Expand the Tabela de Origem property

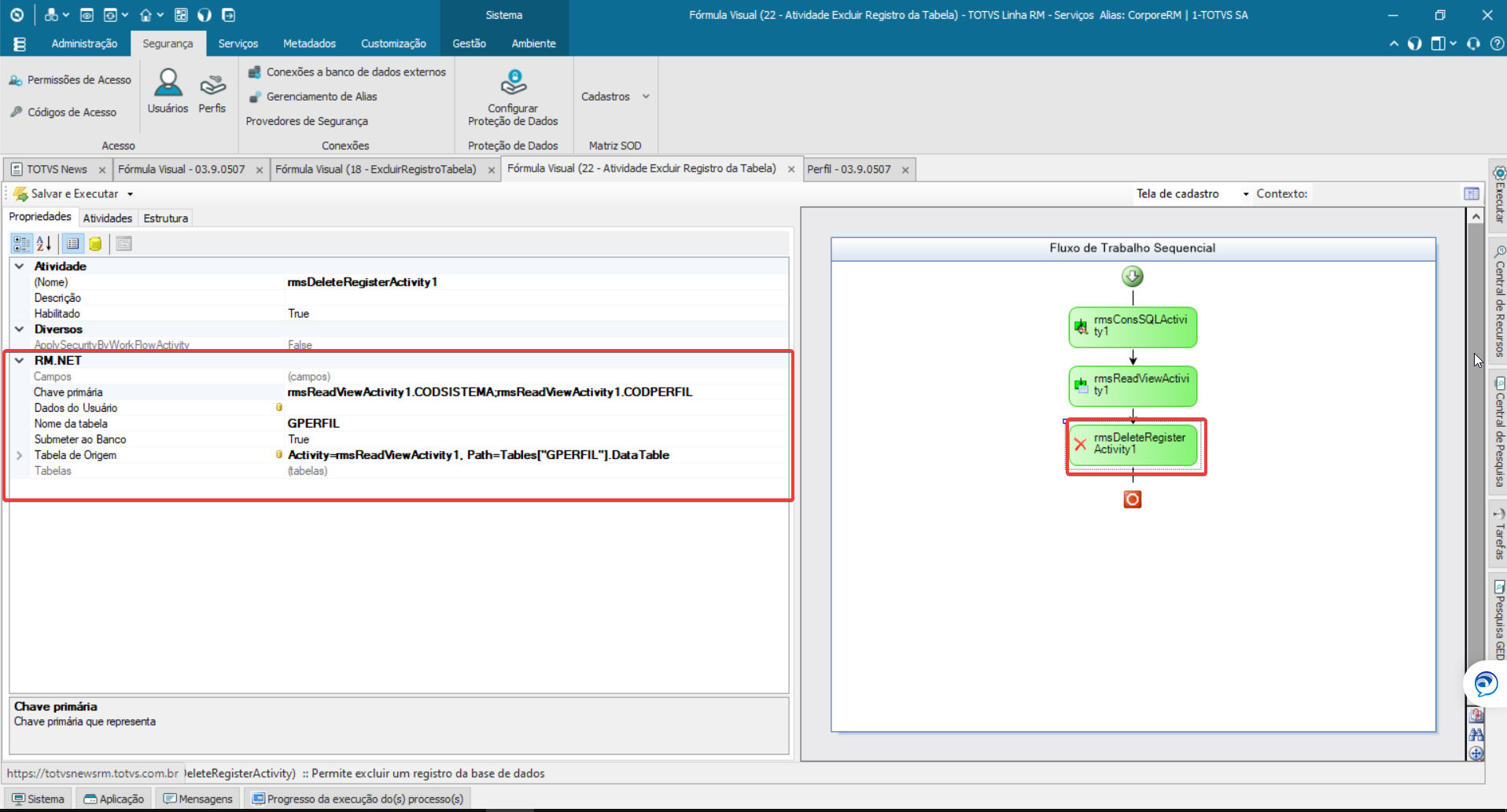pos(20,455)
